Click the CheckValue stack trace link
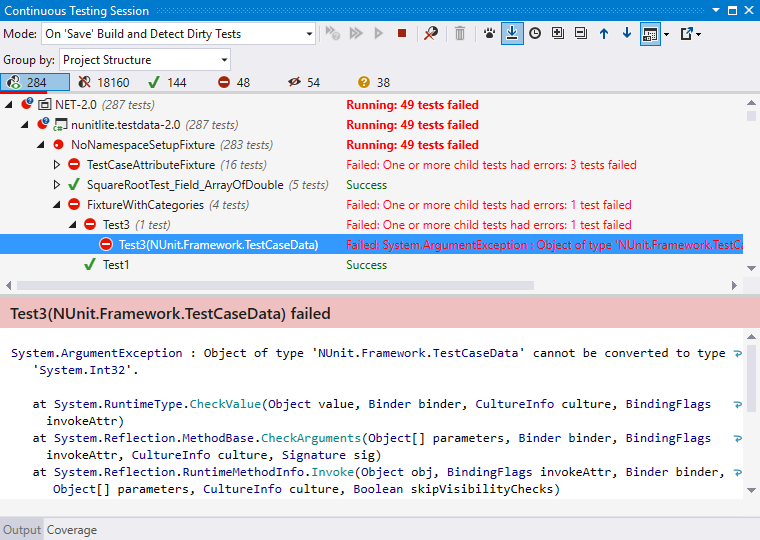Screen dimensions: 760x540 [225, 404]
